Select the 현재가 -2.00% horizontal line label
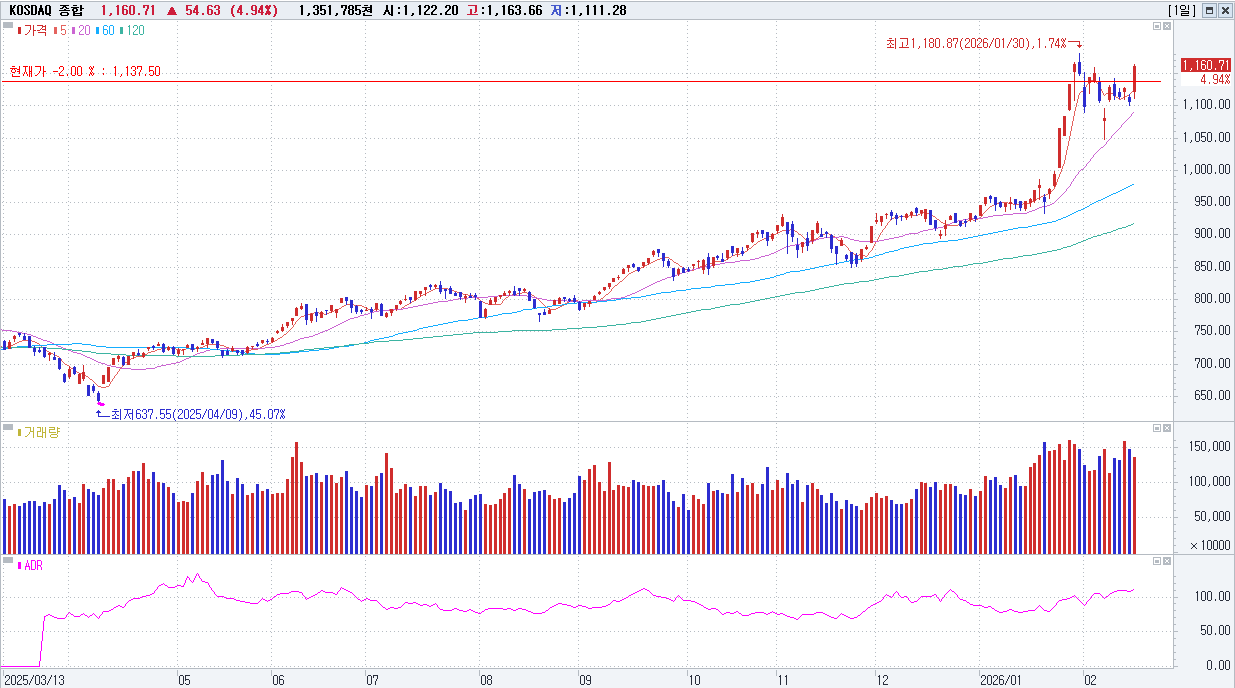The height and width of the screenshot is (688, 1235). (85, 71)
